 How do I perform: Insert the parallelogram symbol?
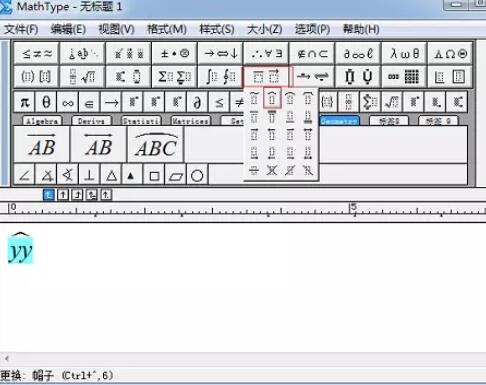(x=176, y=175)
